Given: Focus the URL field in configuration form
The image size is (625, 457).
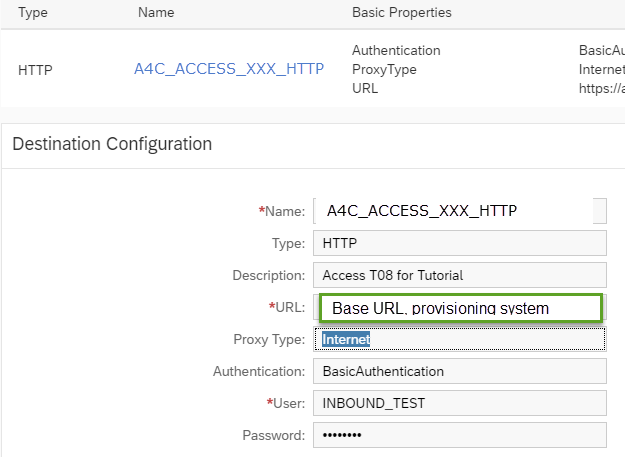Looking at the screenshot, I should pos(459,307).
